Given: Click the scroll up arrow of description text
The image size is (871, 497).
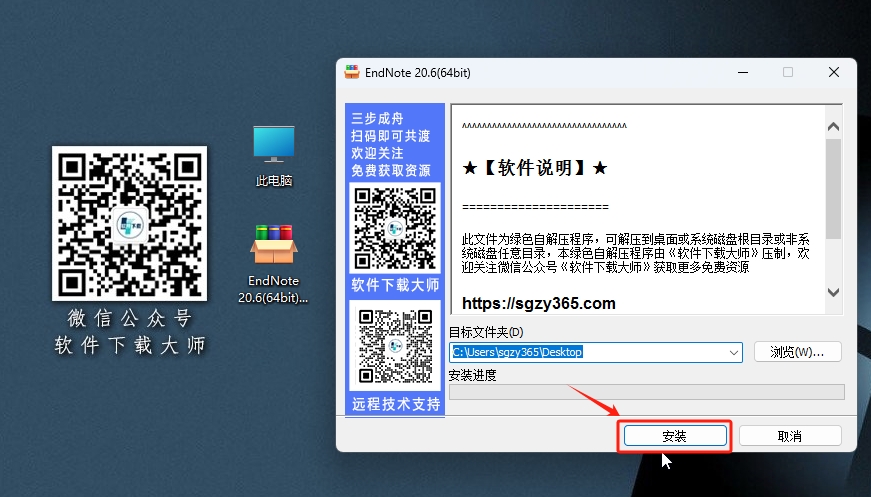Looking at the screenshot, I should [x=833, y=127].
